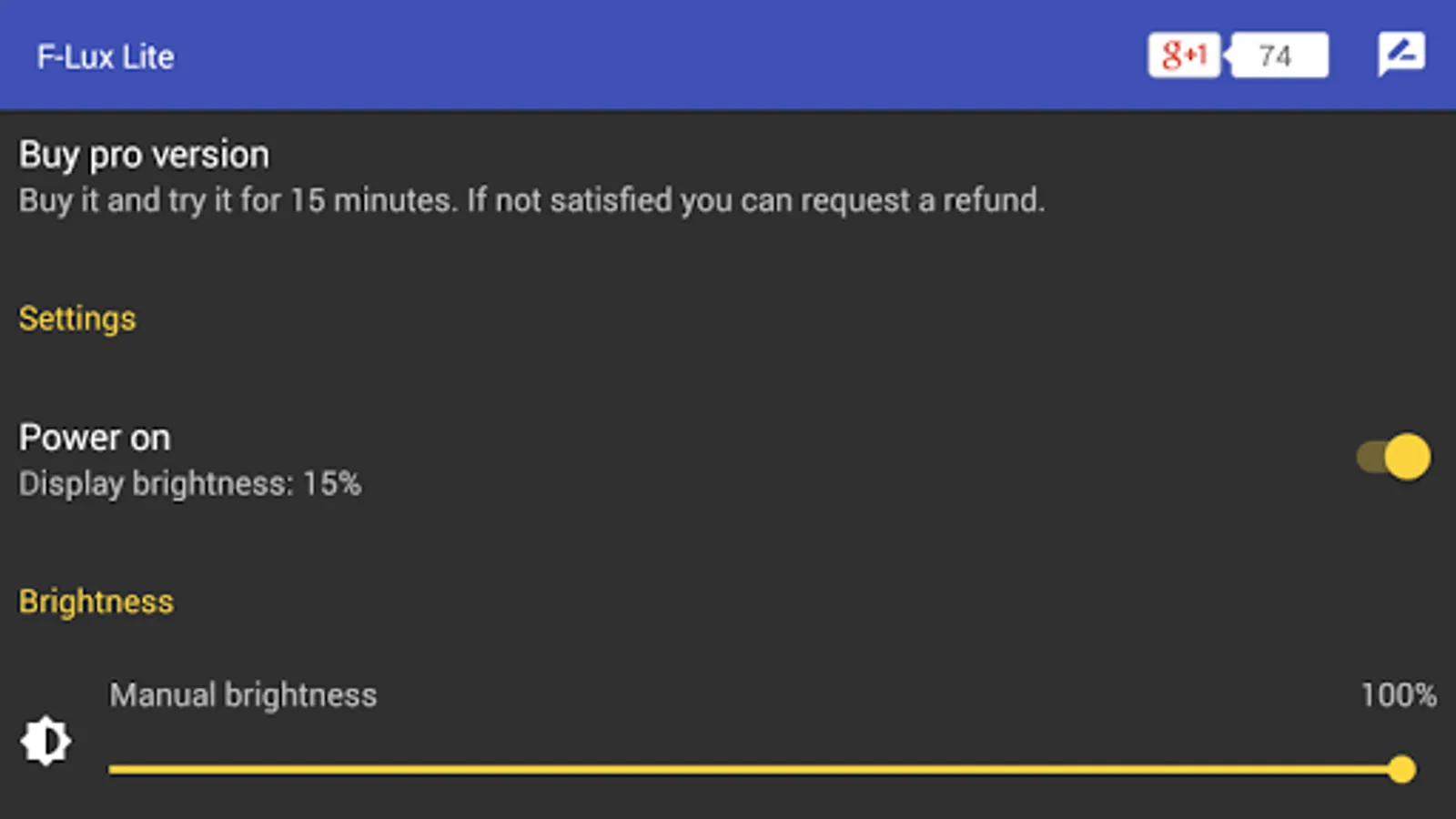
Task: Click the Manual brightness slider track middle
Action: (x=755, y=769)
